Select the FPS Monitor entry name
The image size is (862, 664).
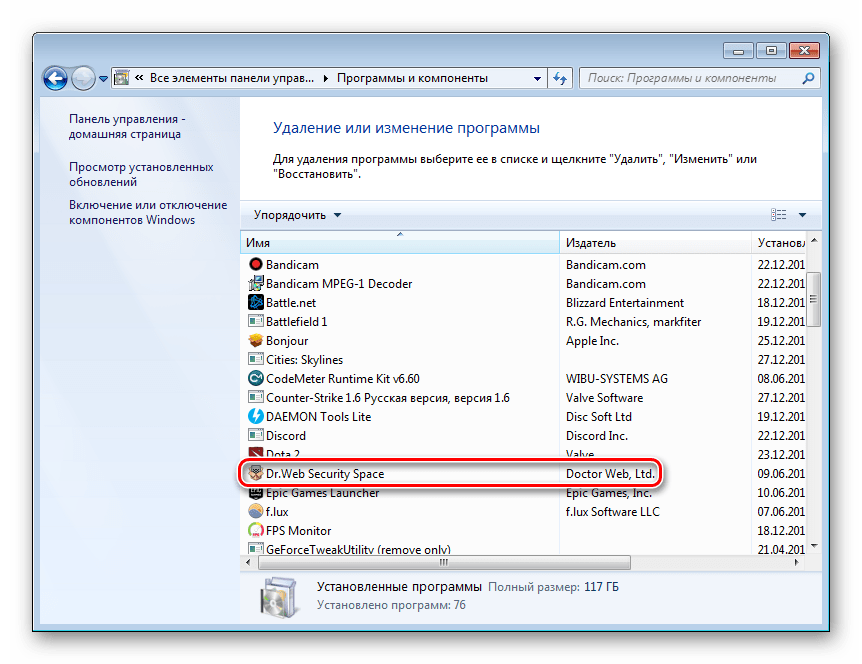(x=299, y=531)
